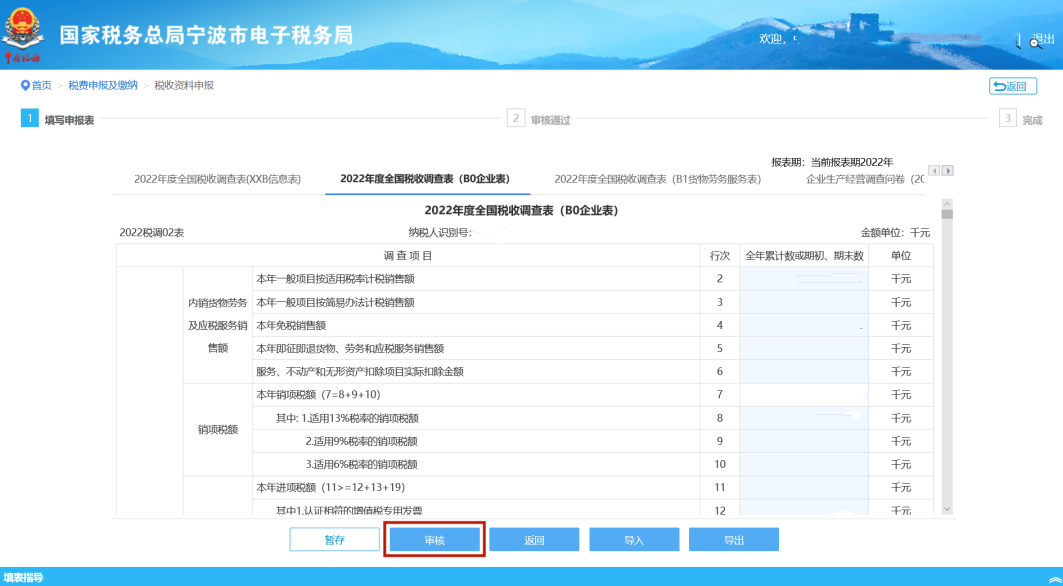
Task: Click the row 4 免税销售额 input field
Action: click(x=804, y=326)
